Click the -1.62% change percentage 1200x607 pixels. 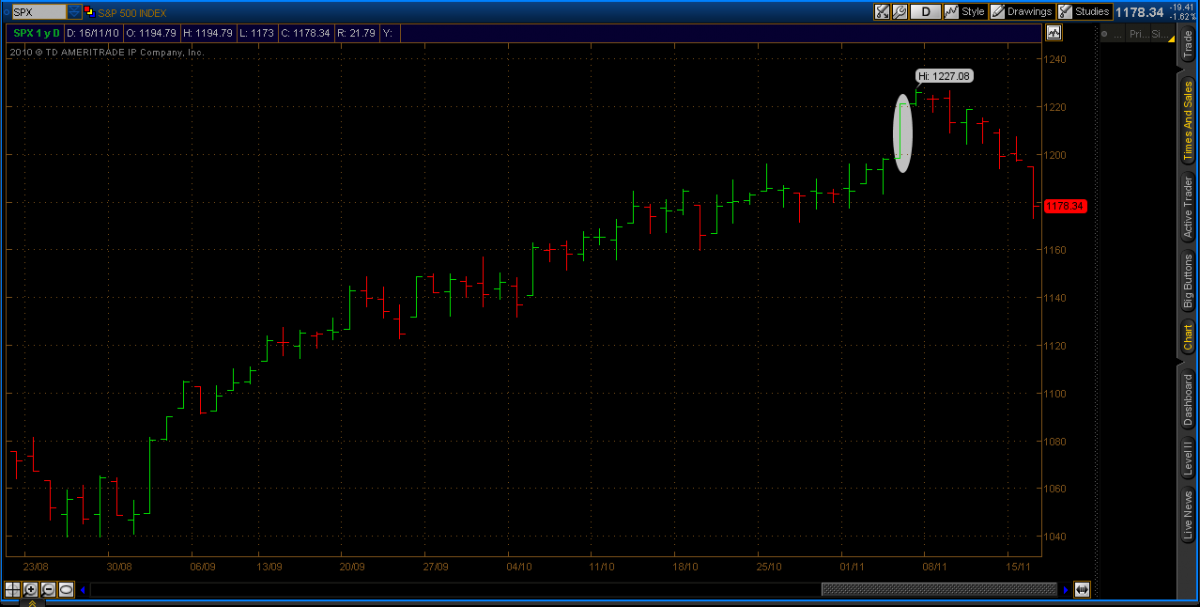coord(1181,17)
